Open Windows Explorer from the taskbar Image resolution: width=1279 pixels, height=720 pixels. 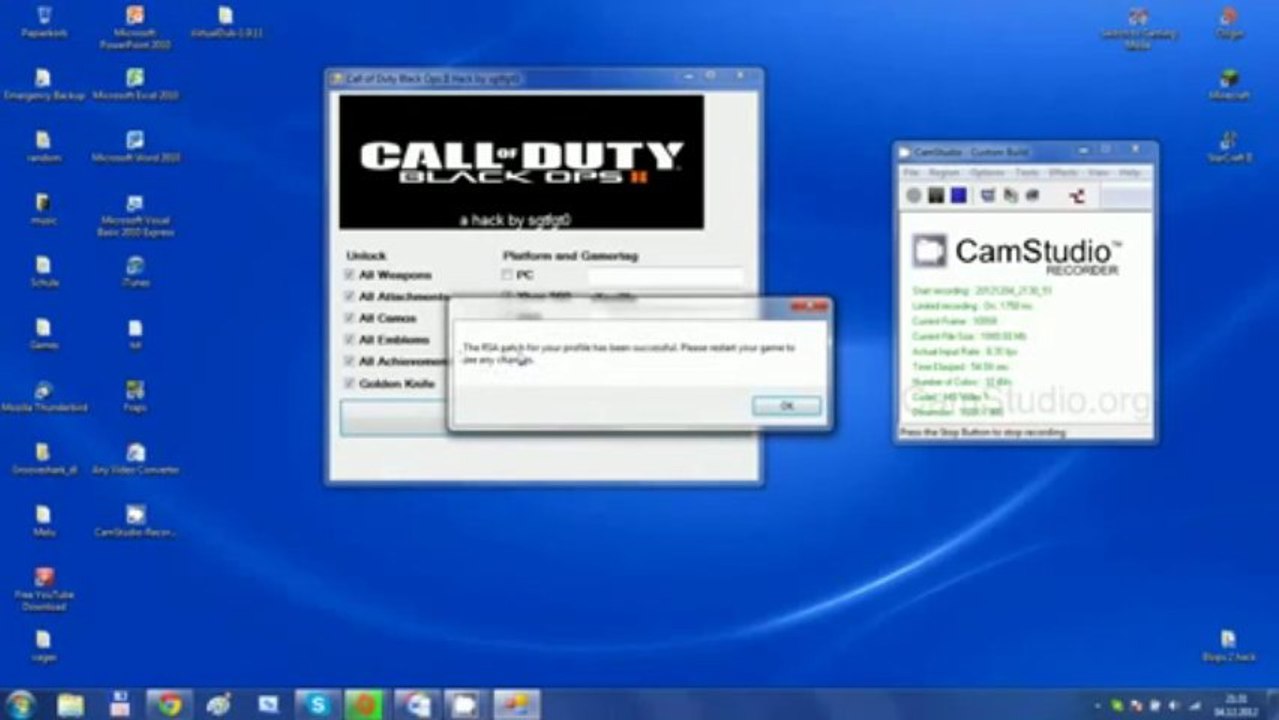71,705
